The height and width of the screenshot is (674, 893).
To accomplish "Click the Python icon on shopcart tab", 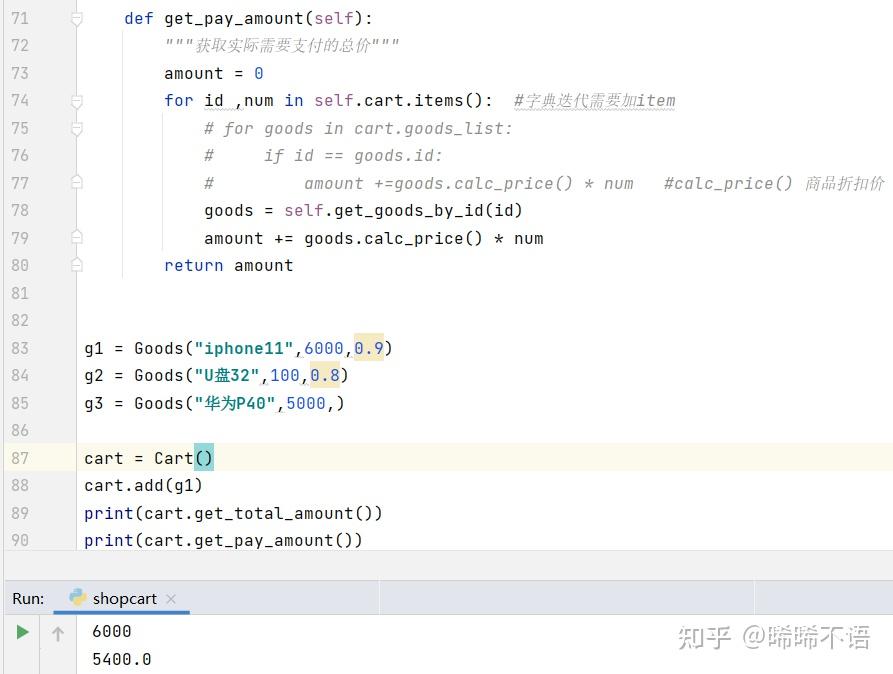I will point(77,597).
